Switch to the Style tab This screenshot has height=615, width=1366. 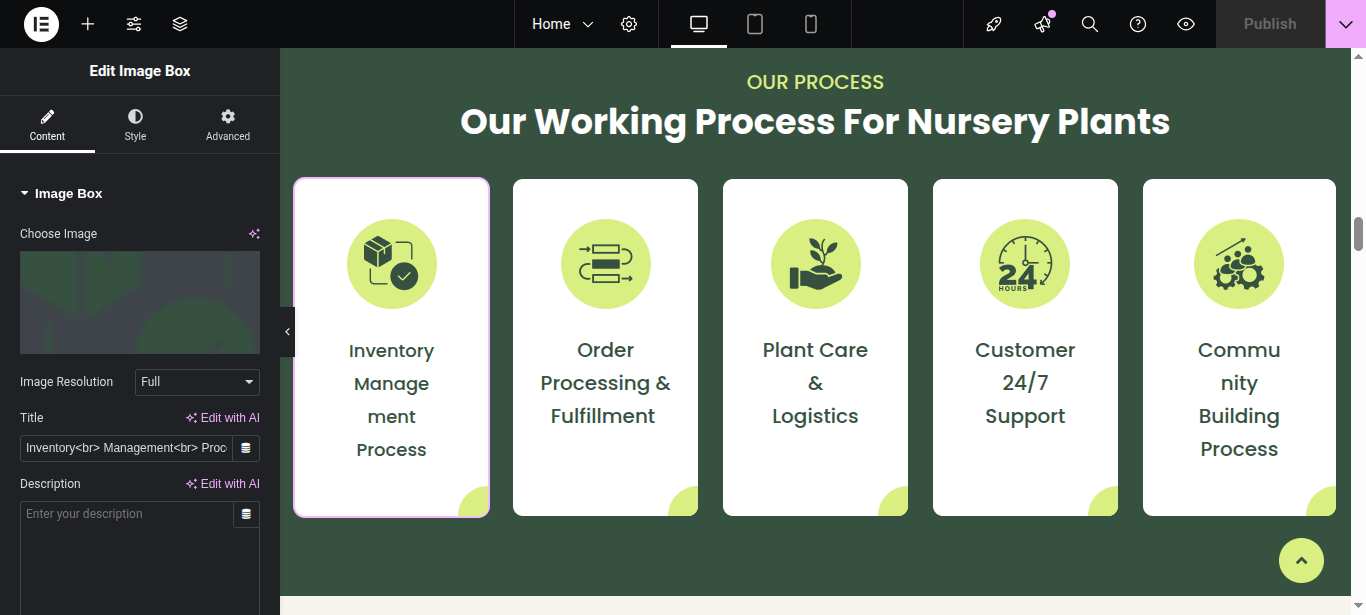point(135,125)
